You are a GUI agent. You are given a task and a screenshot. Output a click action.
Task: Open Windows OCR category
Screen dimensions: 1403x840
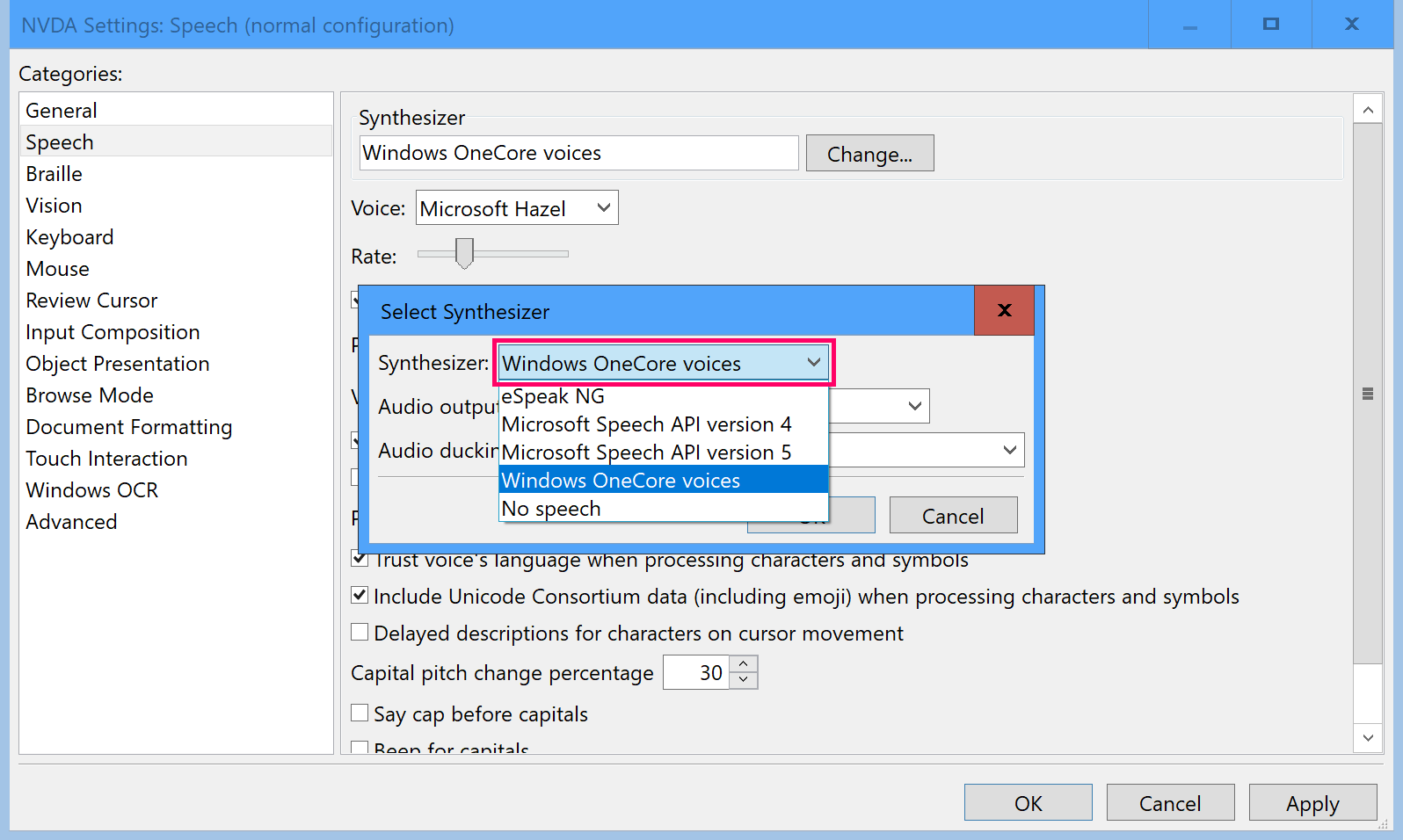(x=176, y=489)
